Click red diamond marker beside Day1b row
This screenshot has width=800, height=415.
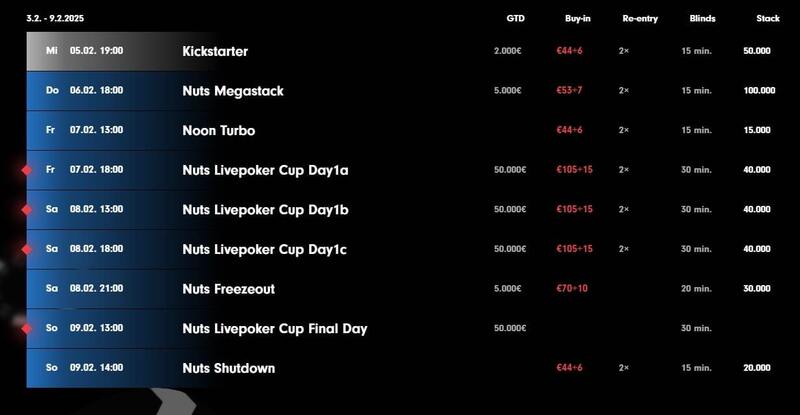coord(27,210)
